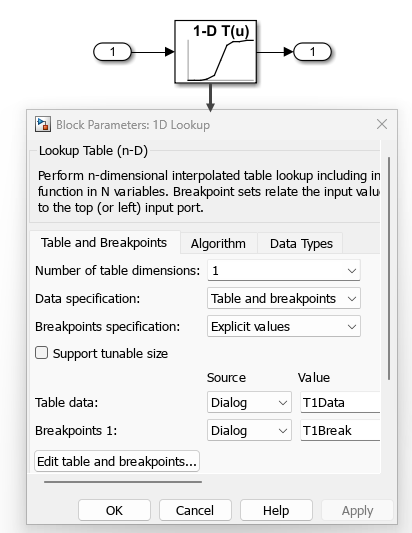Click the Lookup Table (n-D) heading
Viewport: 412px width, 533px height.
coord(93,151)
